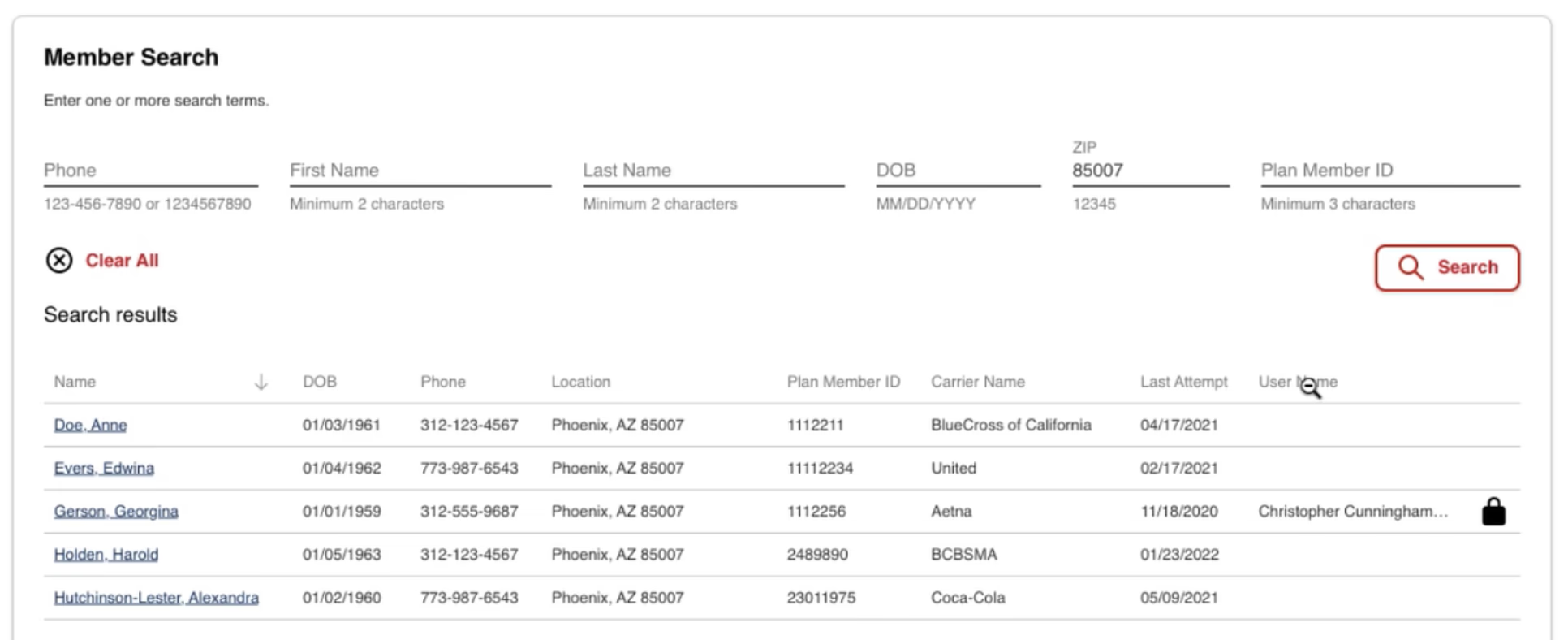Image resolution: width=1568 pixels, height=640 pixels.
Task: Sort by Last Attempt column header
Action: pyautogui.click(x=1183, y=382)
